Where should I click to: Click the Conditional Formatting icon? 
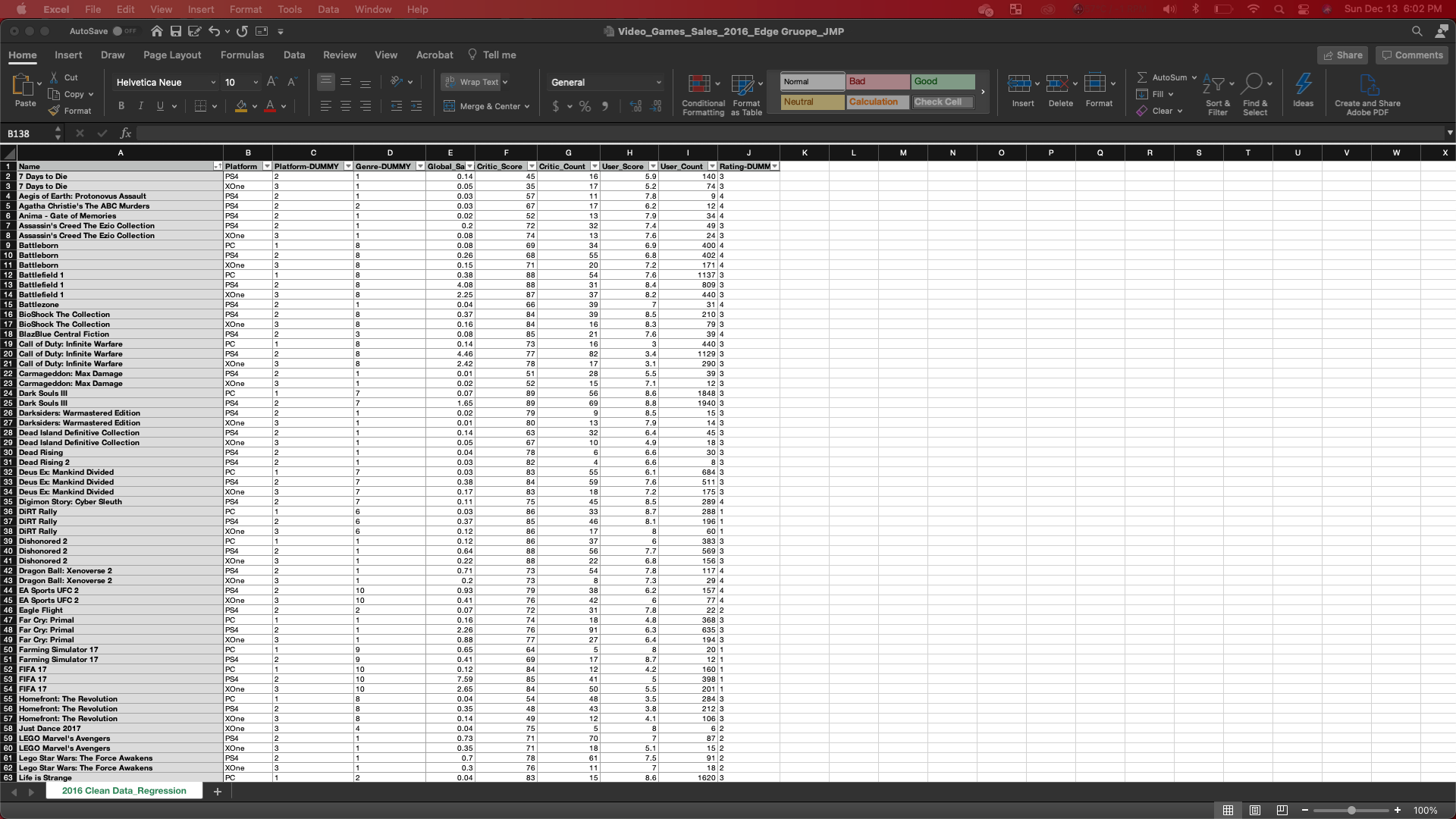tap(698, 83)
